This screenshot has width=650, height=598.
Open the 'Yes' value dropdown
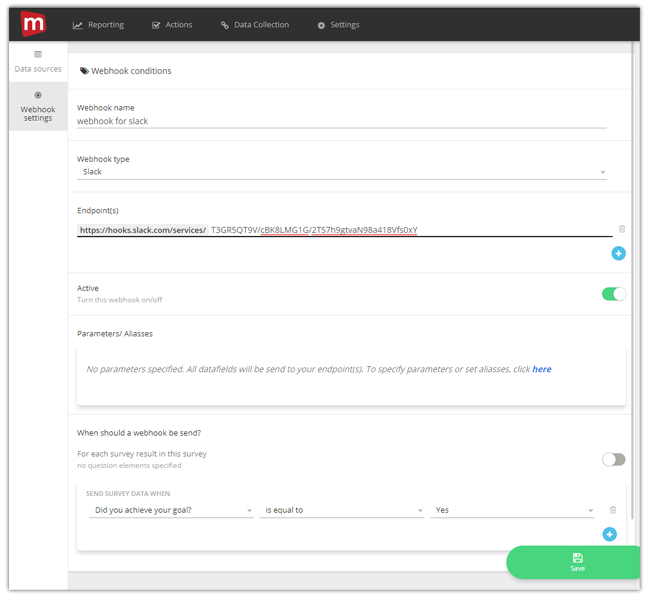click(513, 510)
